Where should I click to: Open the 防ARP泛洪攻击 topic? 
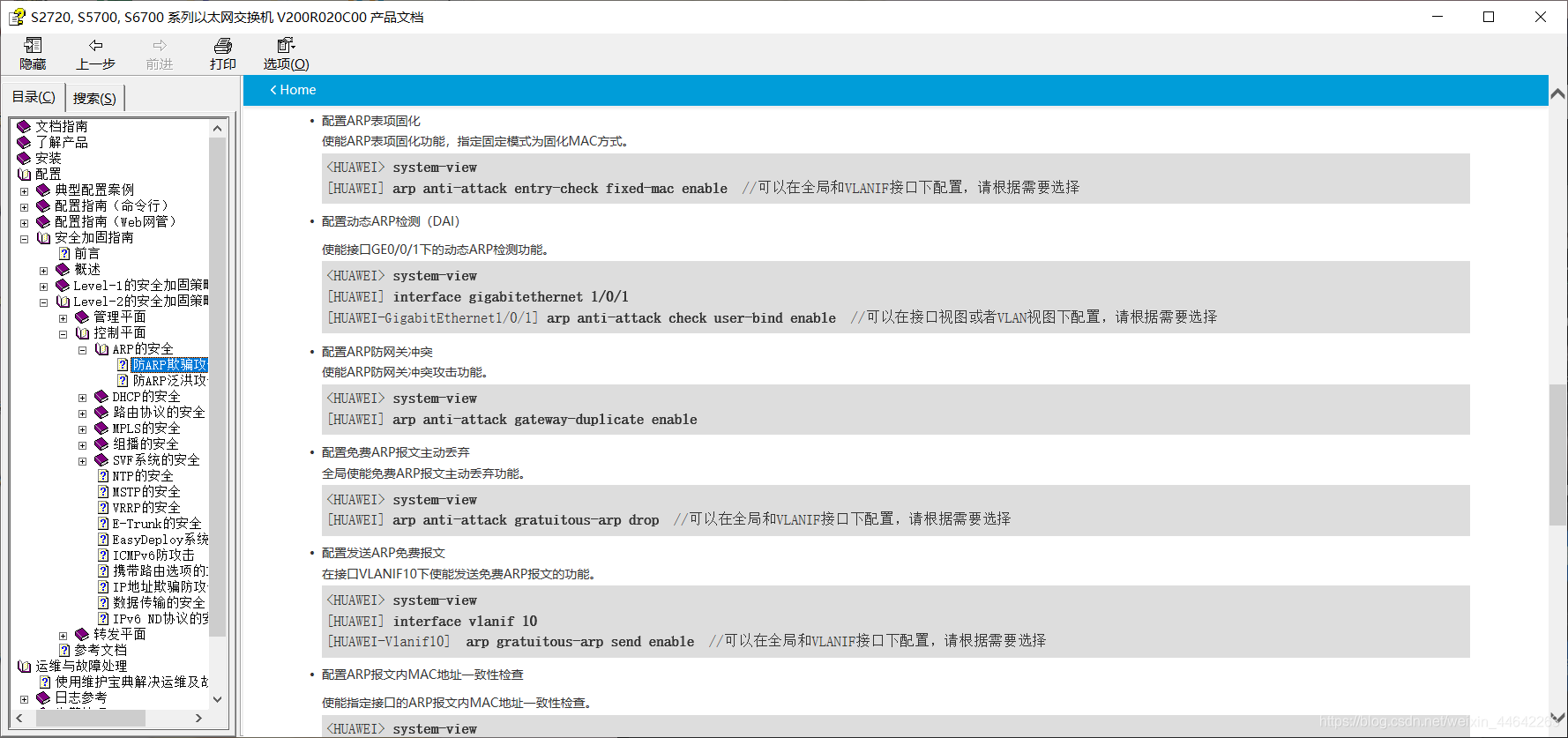(169, 381)
